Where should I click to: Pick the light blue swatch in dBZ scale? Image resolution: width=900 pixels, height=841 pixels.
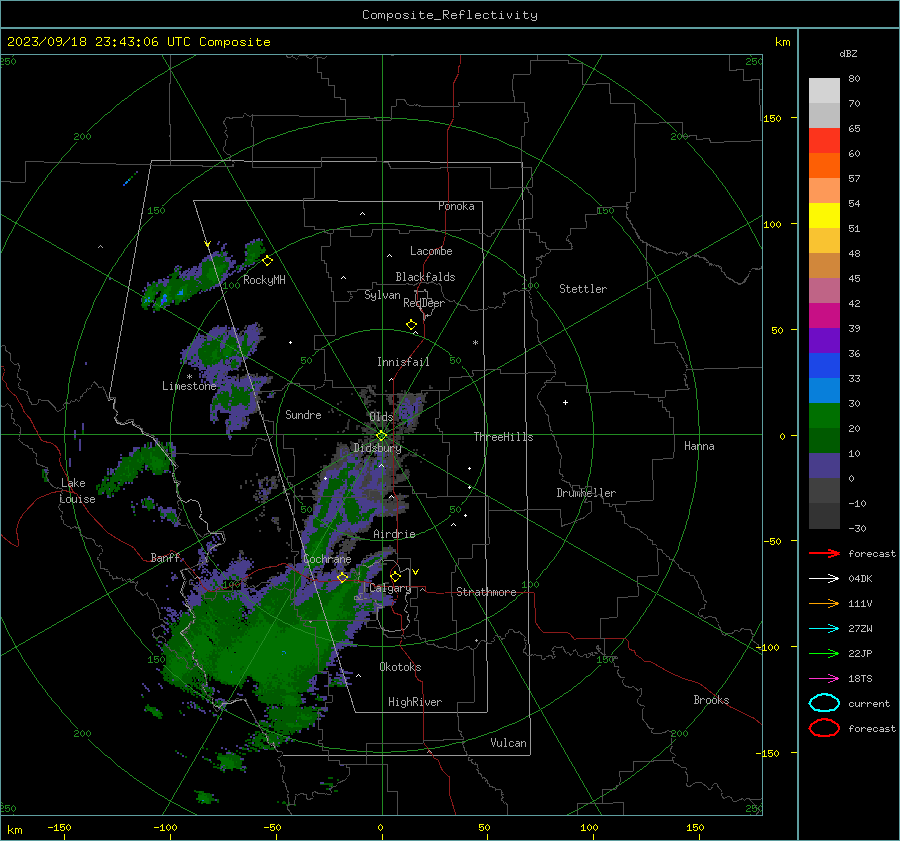[824, 390]
